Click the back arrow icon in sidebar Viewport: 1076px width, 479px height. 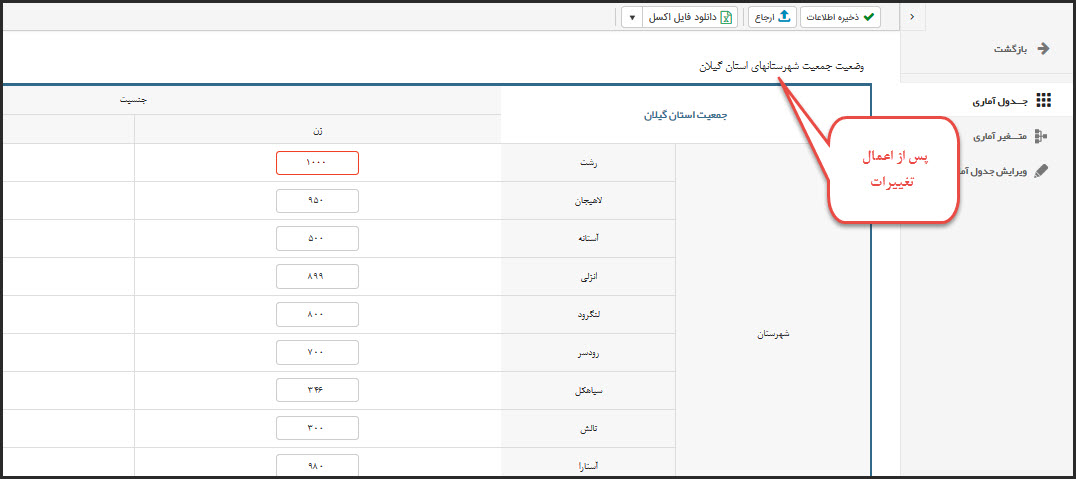(1044, 48)
